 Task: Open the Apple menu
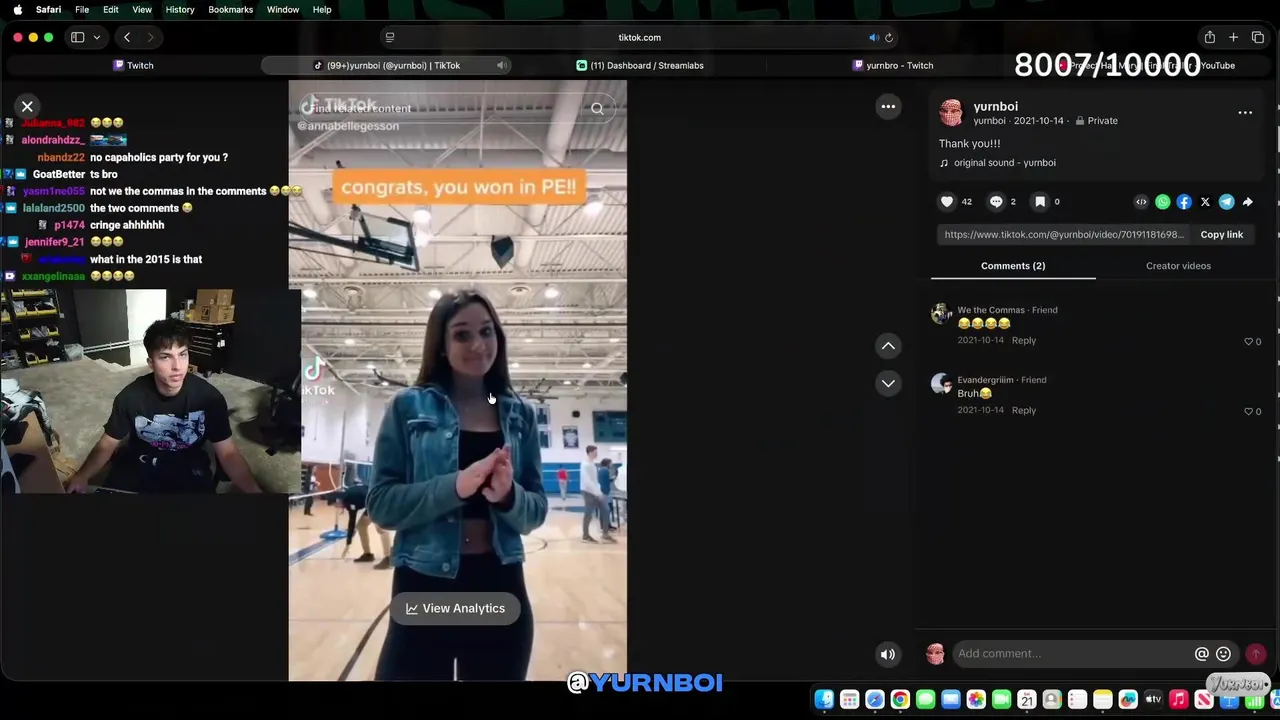[x=17, y=9]
